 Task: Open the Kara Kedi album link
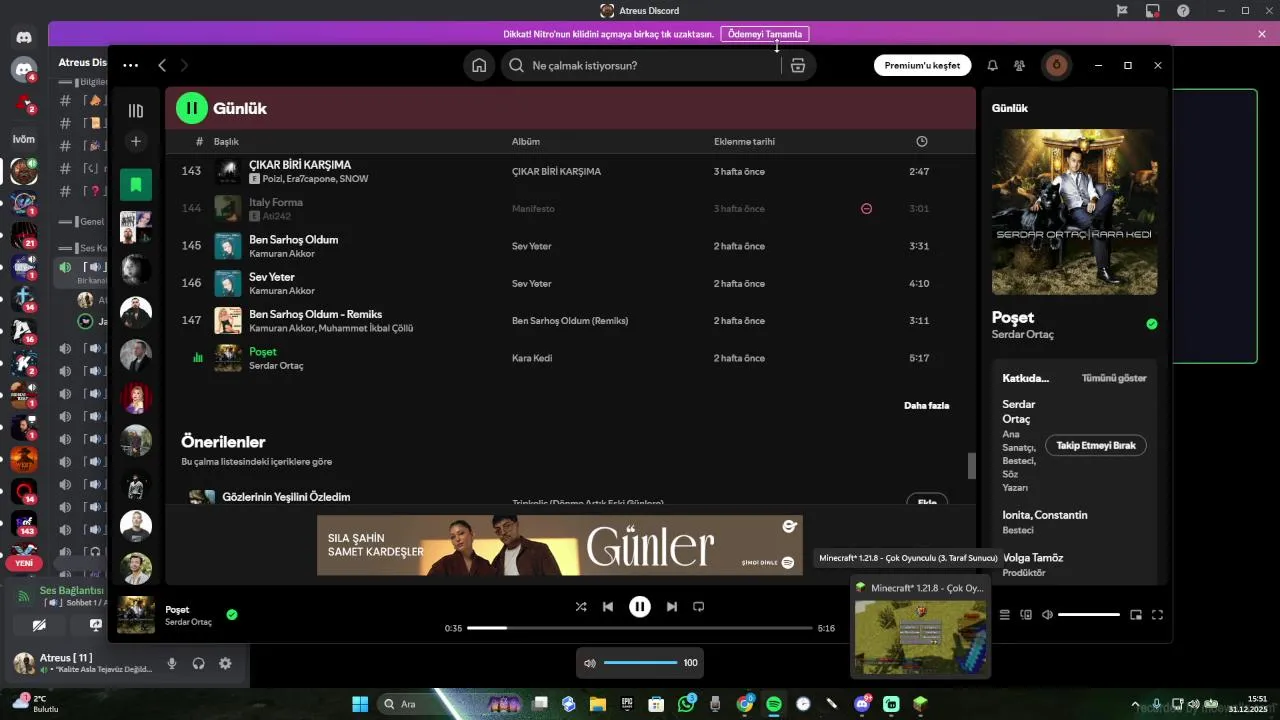click(x=532, y=358)
